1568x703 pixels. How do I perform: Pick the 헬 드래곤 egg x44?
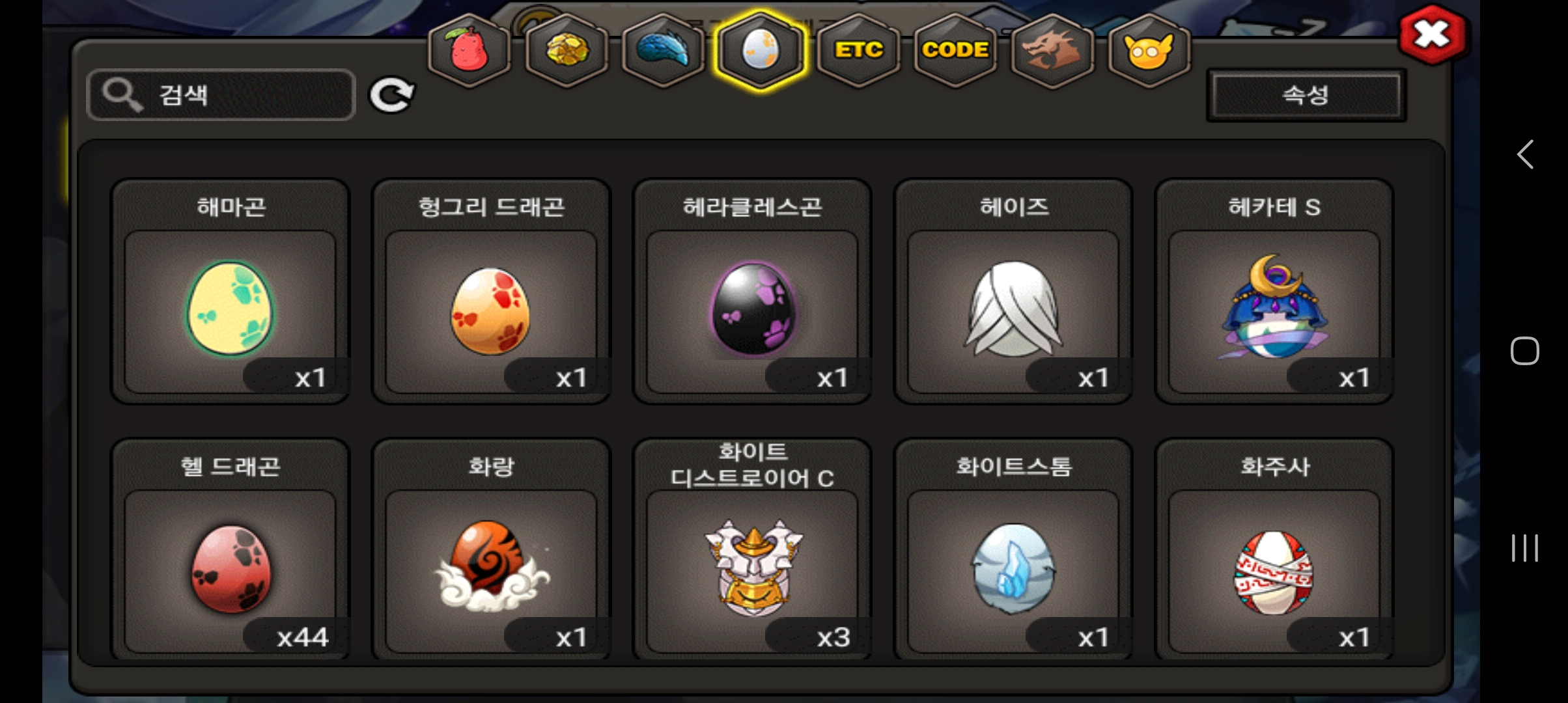231,550
